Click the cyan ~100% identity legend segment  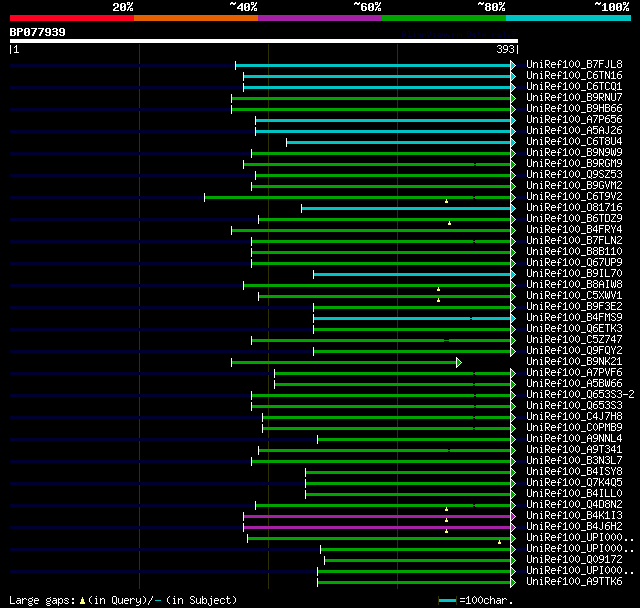(569, 18)
